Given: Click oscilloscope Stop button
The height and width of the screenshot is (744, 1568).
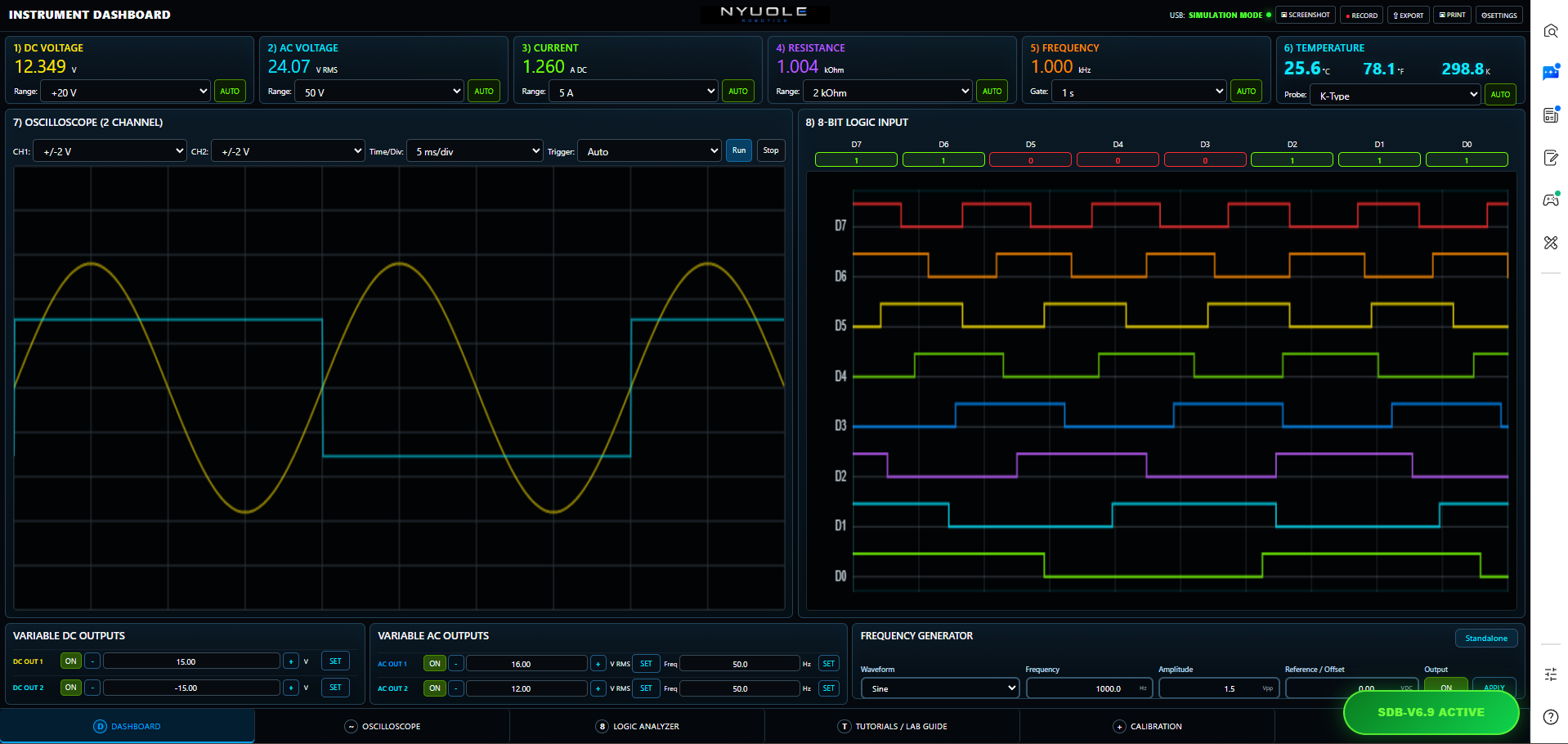Looking at the screenshot, I should click(x=771, y=150).
